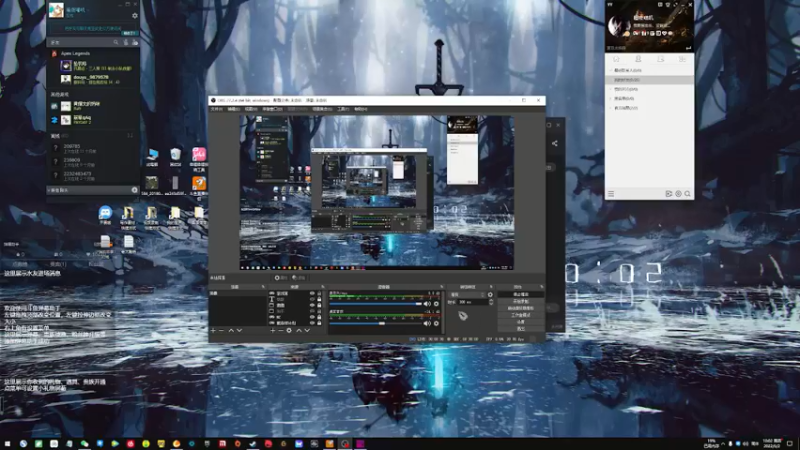
Task: Open the contacts tab icon in QQ
Action: (638, 59)
